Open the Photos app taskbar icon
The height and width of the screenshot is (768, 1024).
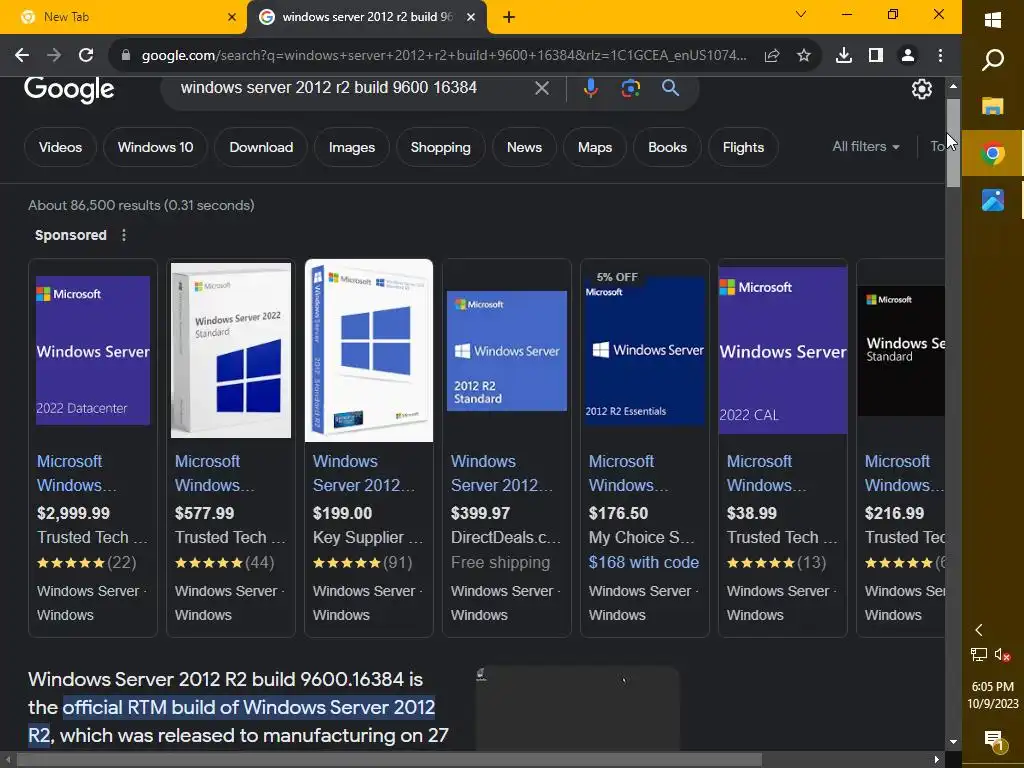coord(993,200)
